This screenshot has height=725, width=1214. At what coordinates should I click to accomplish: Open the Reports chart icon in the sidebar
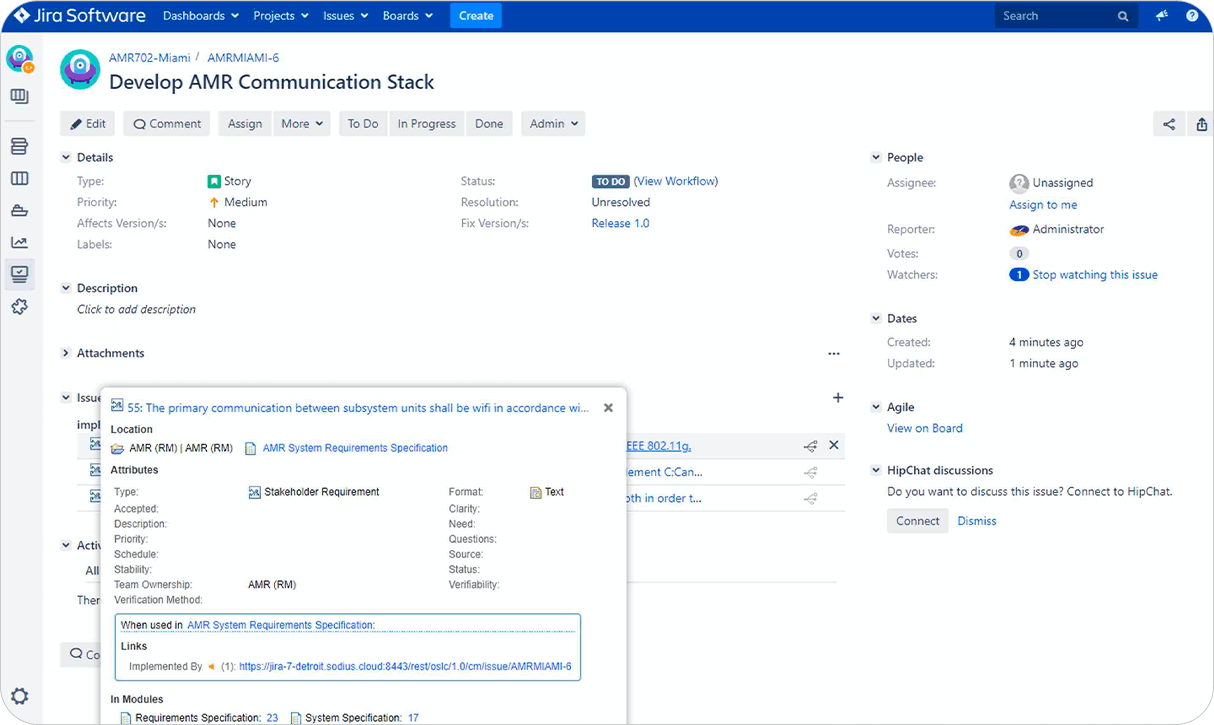pos(19,242)
